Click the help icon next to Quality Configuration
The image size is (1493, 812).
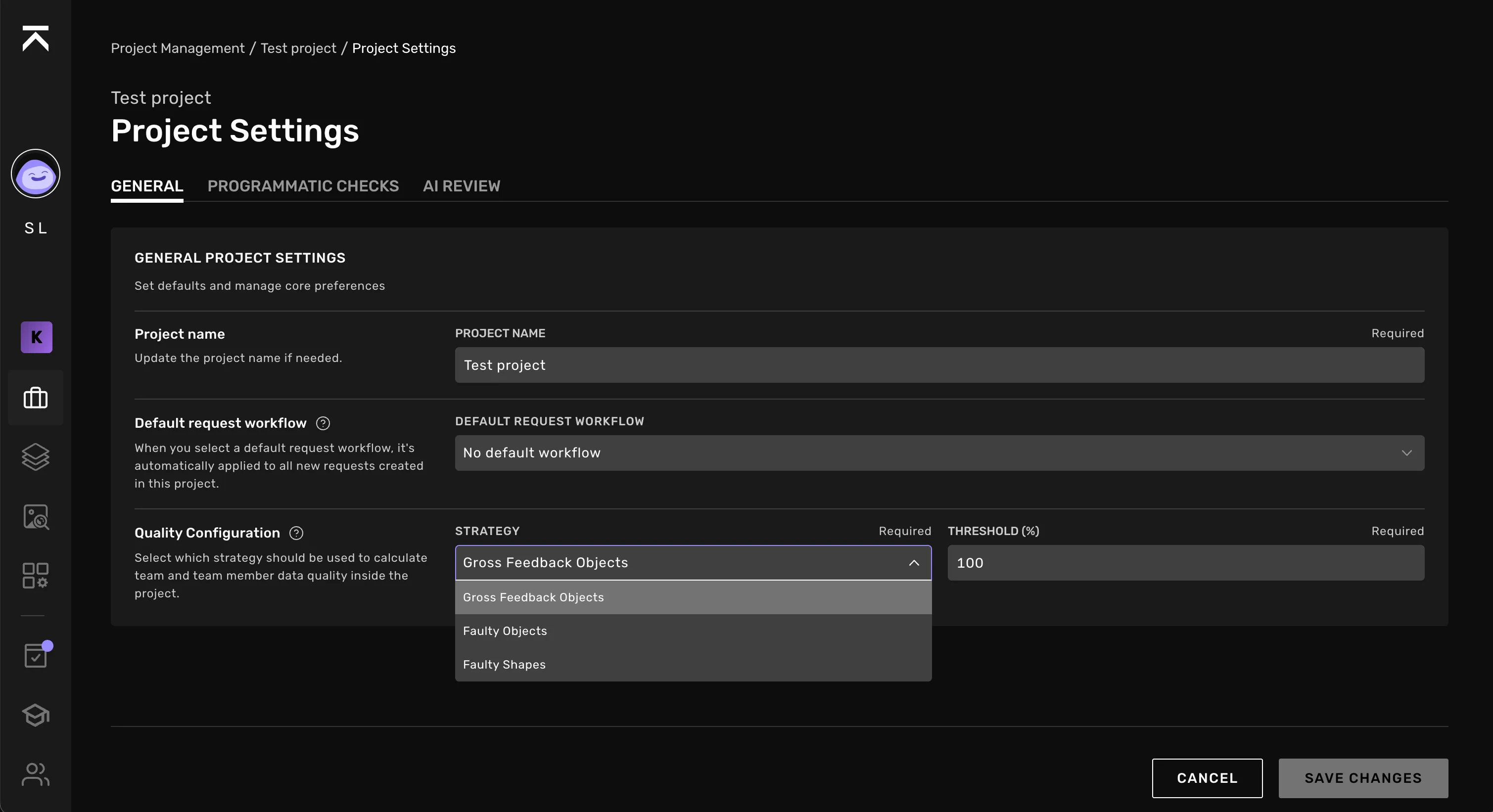coord(296,533)
